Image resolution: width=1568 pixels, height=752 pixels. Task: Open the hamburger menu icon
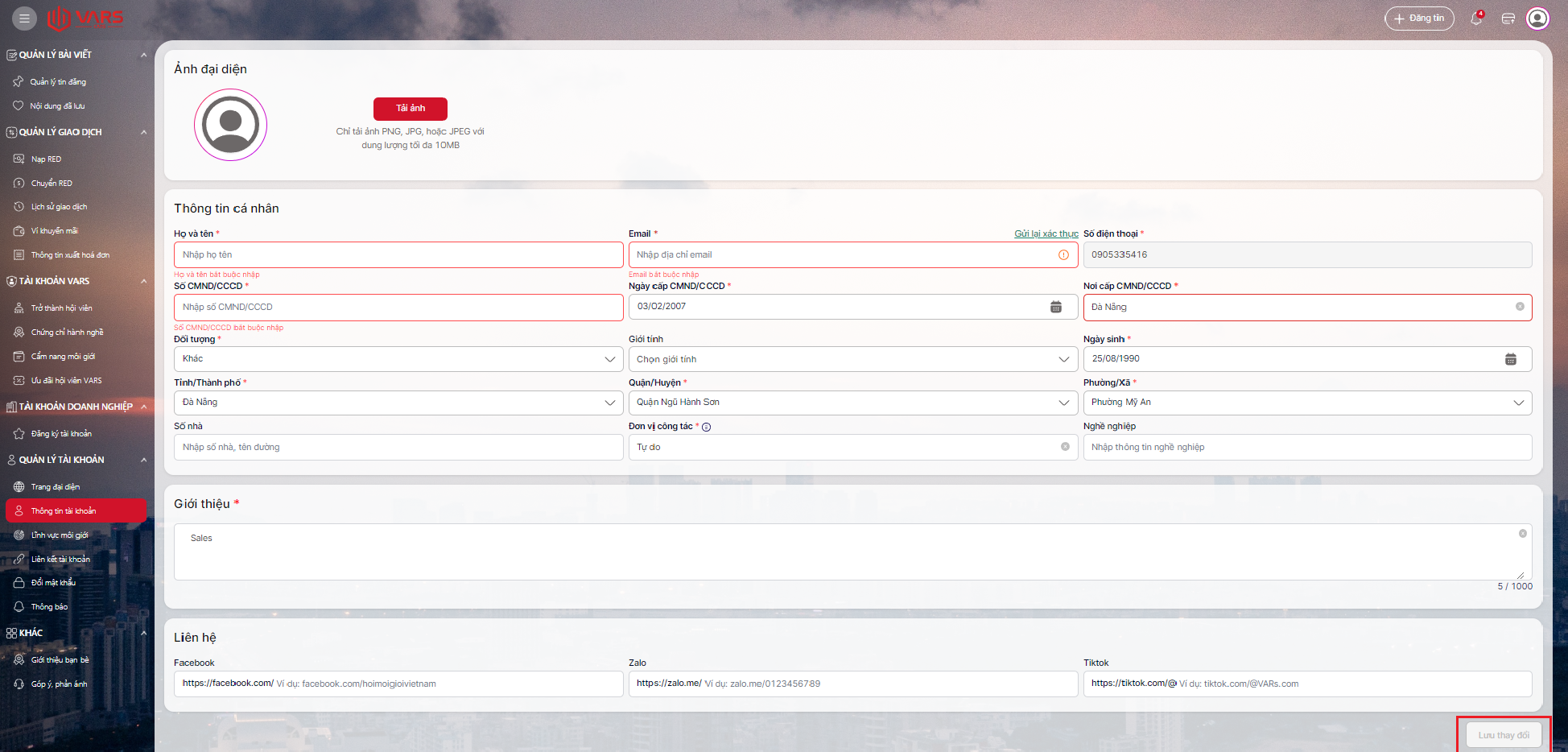pos(24,18)
